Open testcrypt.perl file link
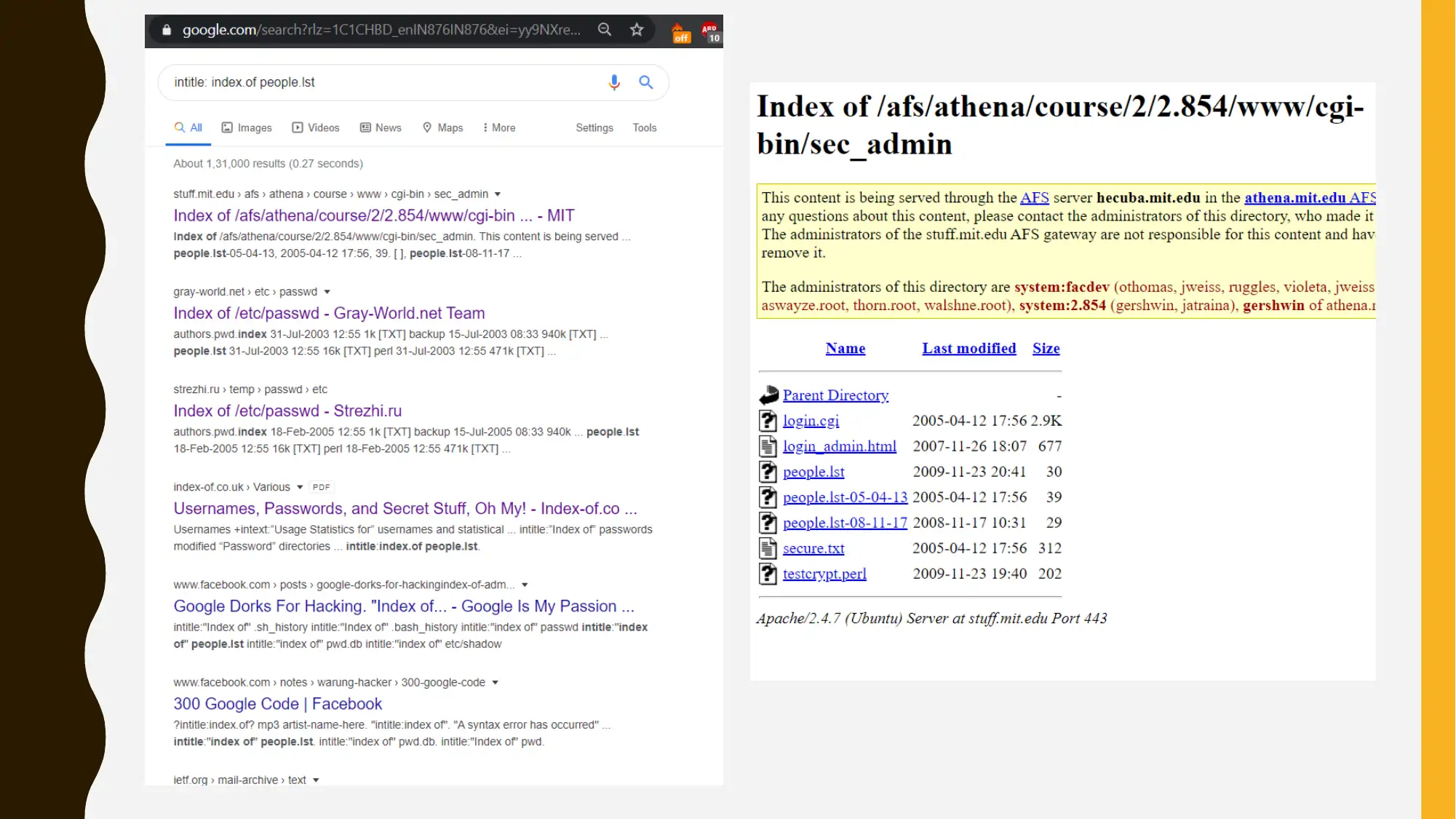This screenshot has height=819, width=1456. (824, 574)
